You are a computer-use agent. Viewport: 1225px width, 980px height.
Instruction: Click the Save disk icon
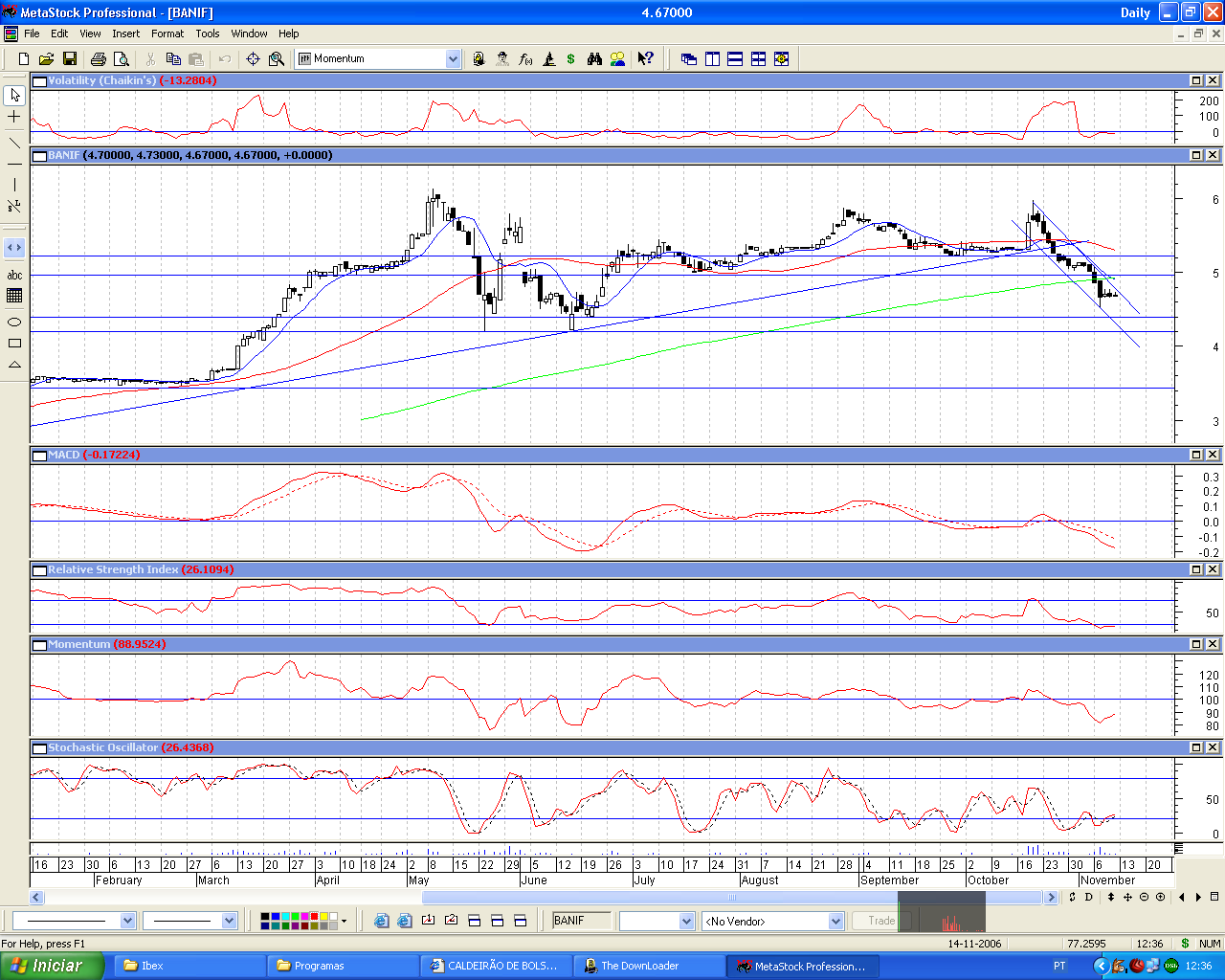pyautogui.click(x=69, y=59)
